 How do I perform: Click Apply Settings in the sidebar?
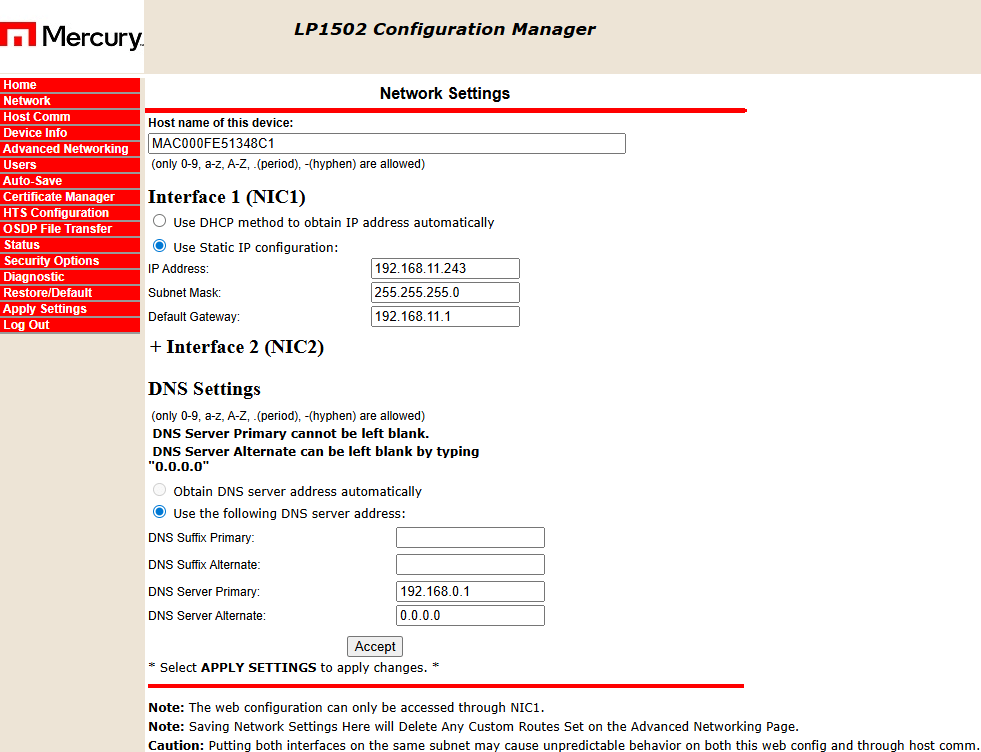[x=69, y=309]
